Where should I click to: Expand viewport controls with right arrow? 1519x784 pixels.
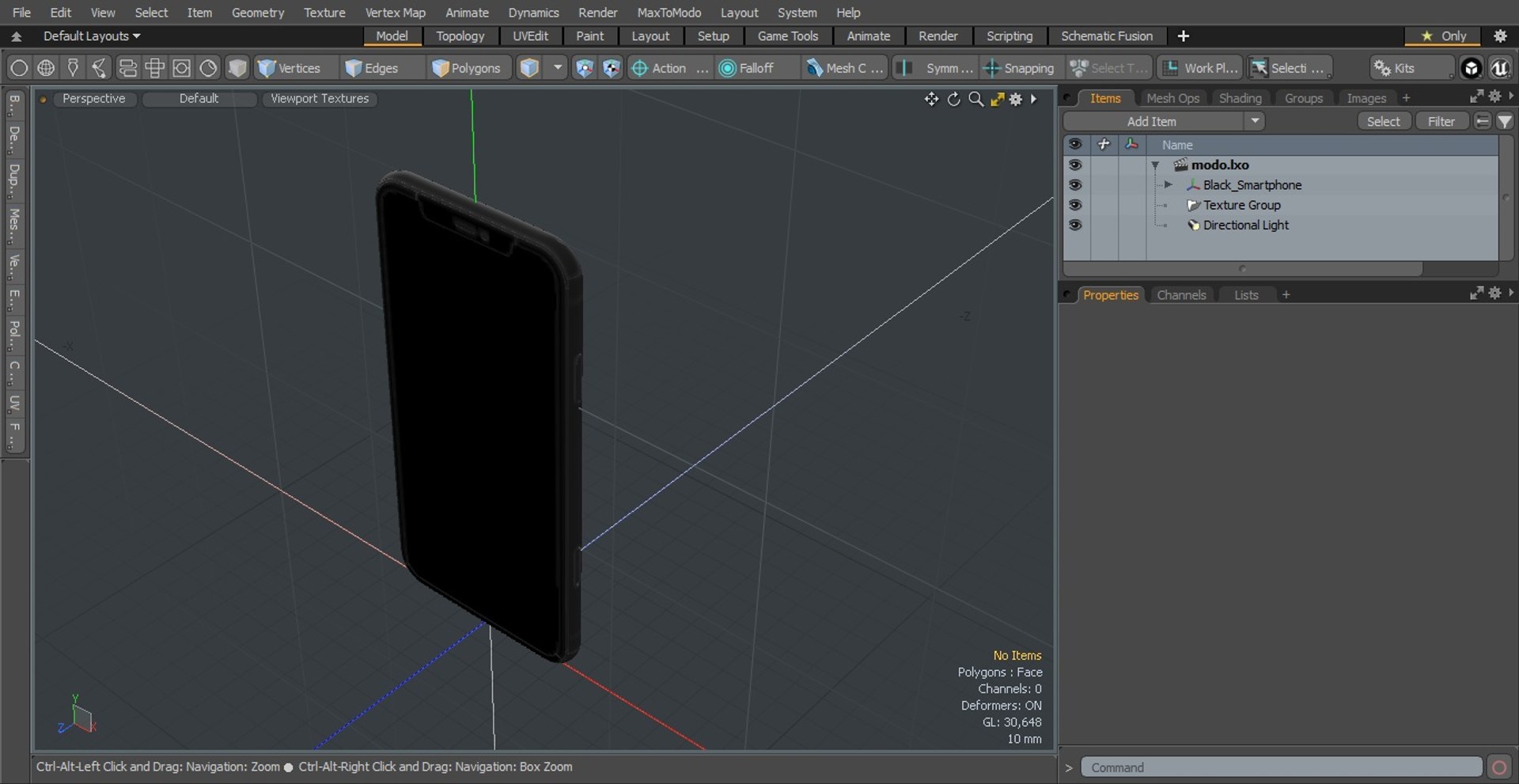point(1034,99)
